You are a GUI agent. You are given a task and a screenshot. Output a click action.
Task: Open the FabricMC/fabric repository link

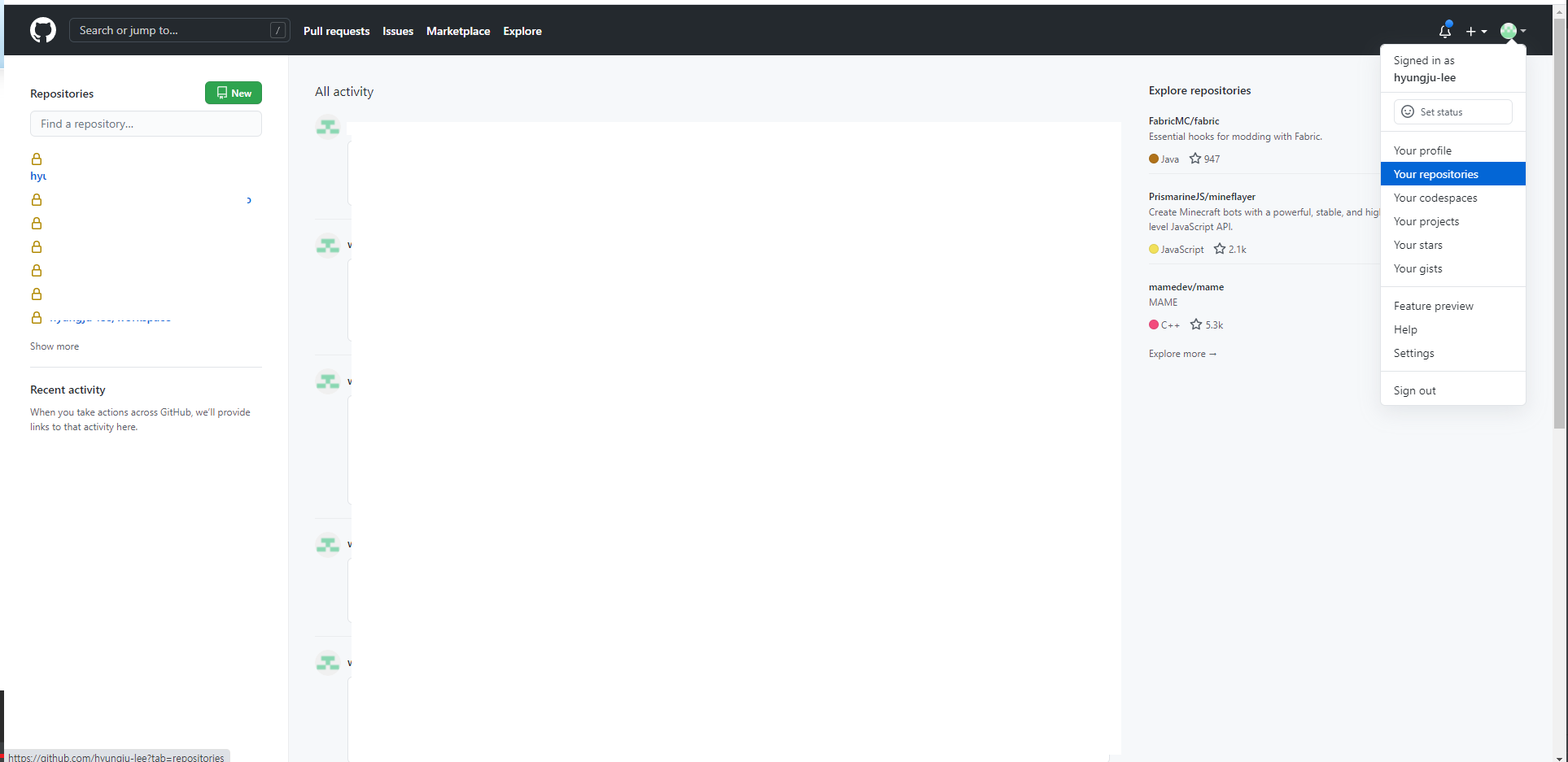point(1183,121)
